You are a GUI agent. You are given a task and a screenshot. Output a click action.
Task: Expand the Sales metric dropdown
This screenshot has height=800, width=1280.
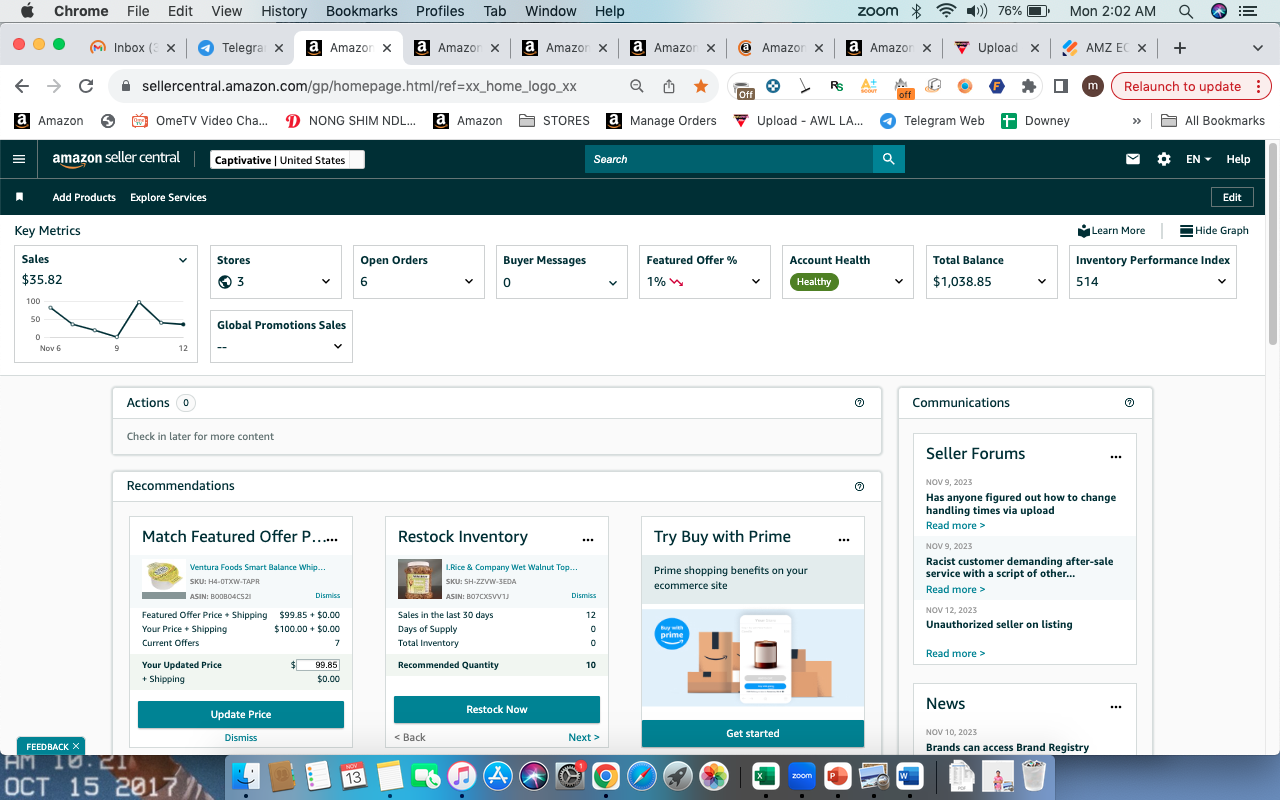pos(183,260)
